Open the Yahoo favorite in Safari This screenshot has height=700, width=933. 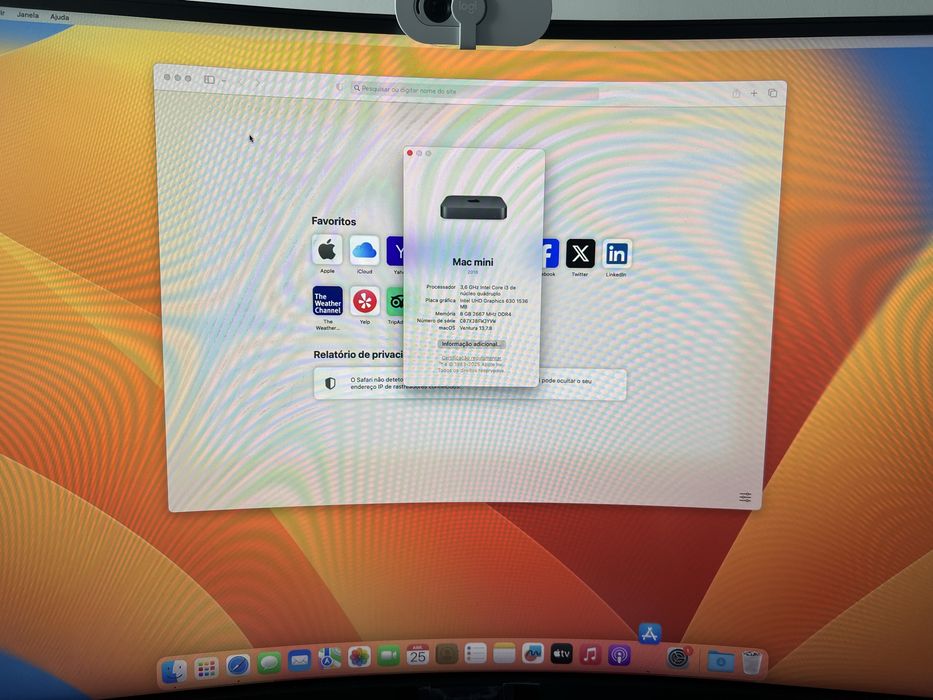(395, 251)
